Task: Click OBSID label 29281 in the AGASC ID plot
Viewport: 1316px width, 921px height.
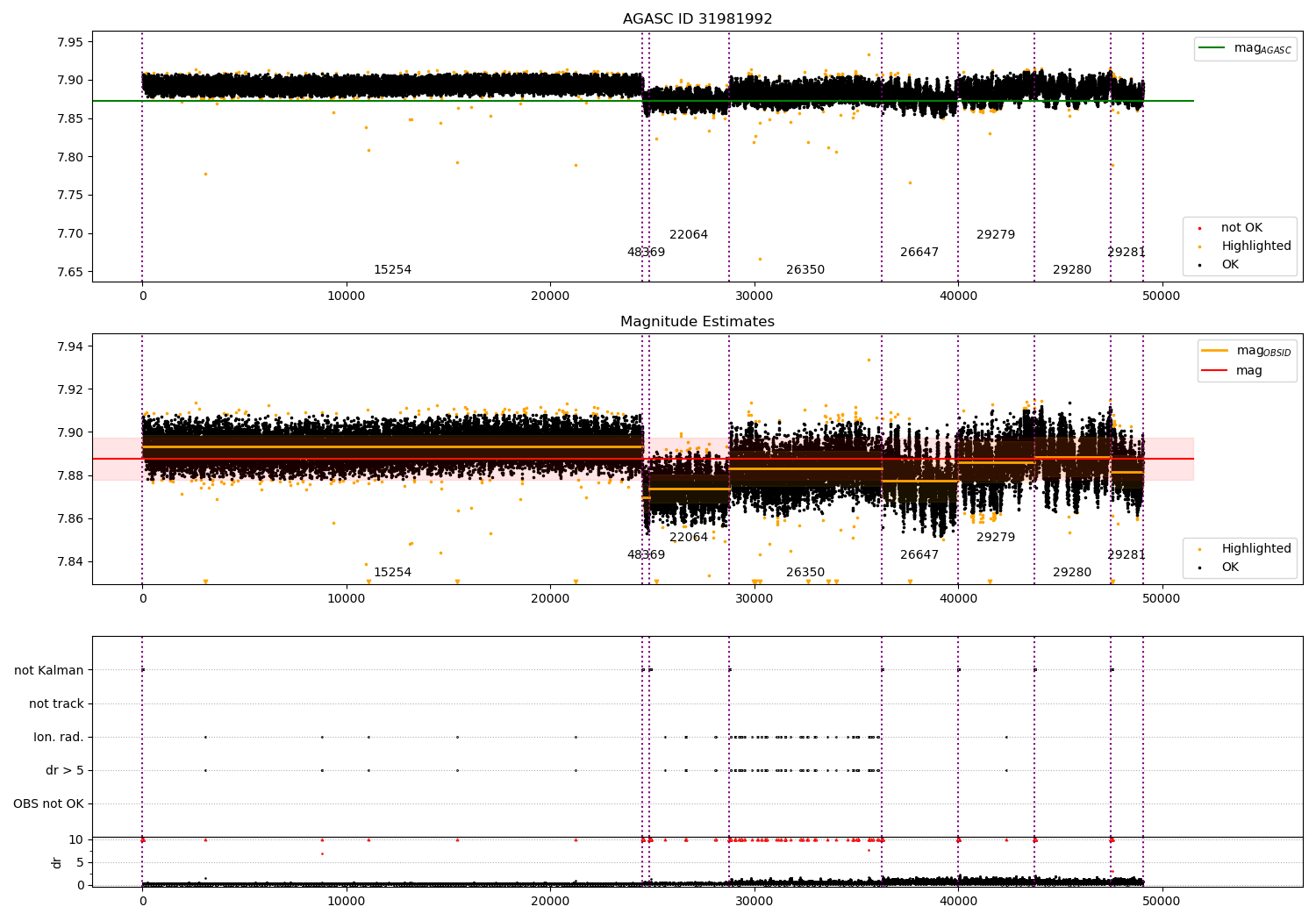Action: (x=1126, y=253)
